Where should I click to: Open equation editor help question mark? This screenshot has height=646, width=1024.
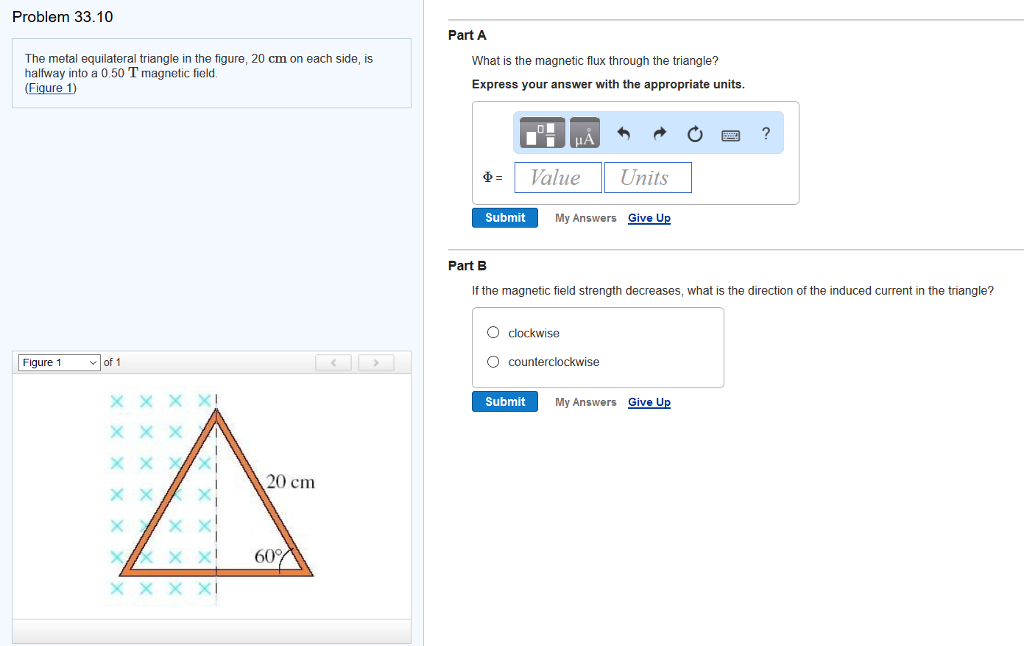[765, 133]
